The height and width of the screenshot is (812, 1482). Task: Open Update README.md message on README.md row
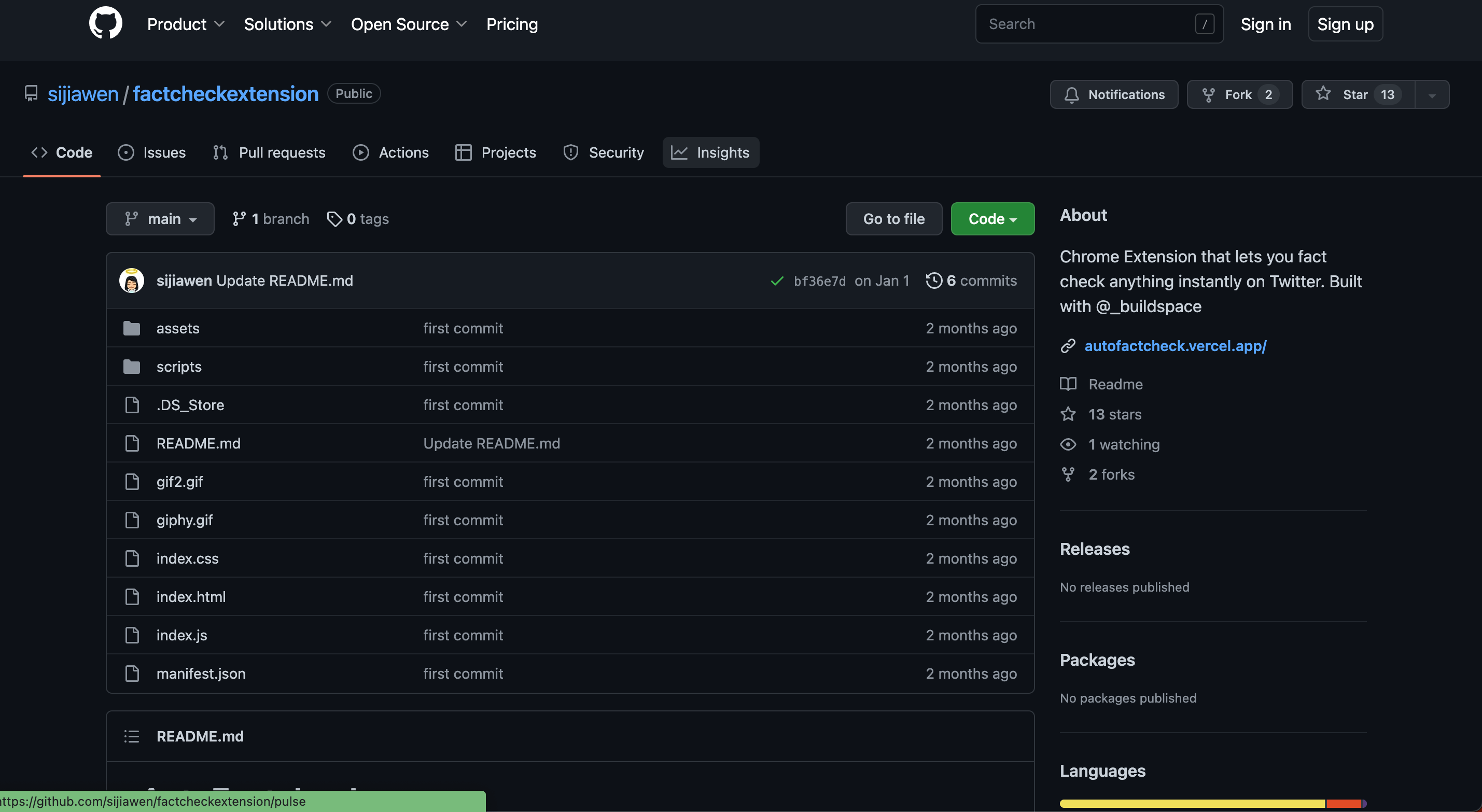click(x=491, y=443)
